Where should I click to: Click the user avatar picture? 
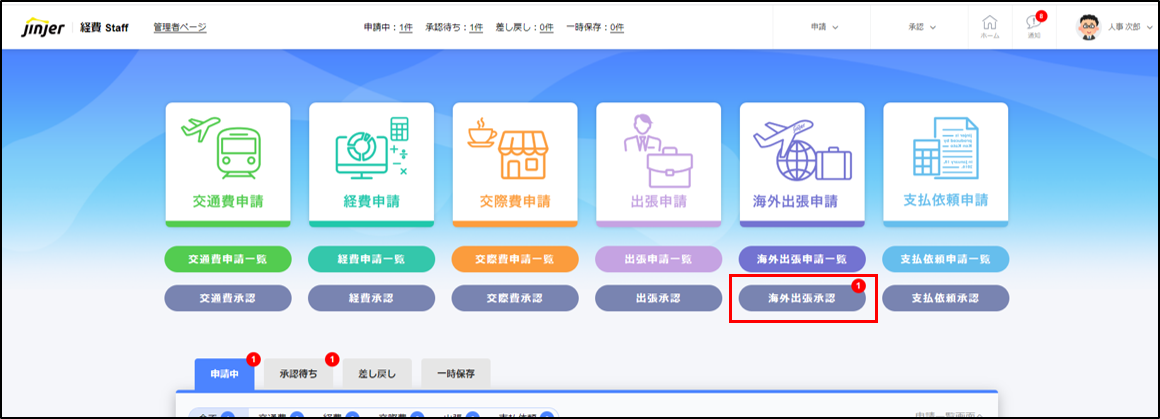1088,27
